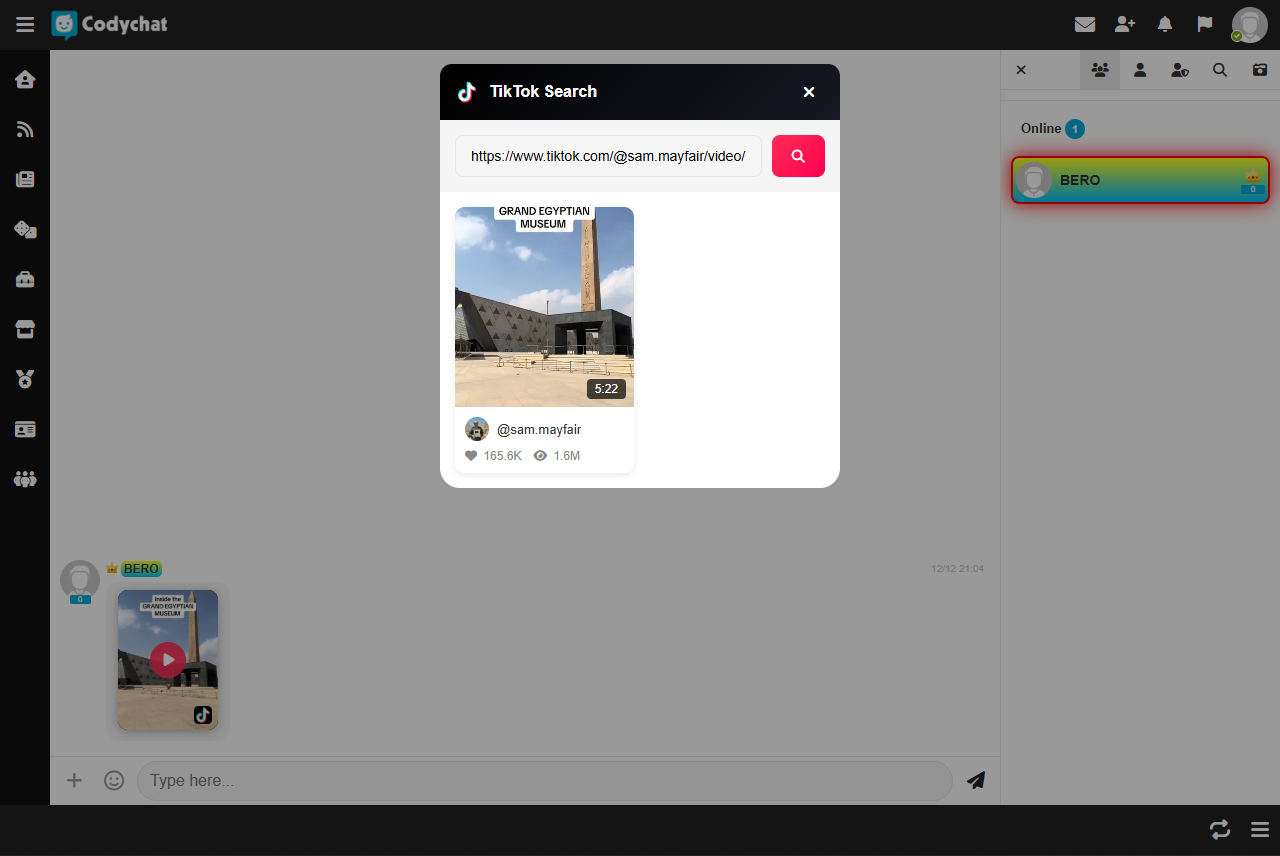Open the @sam.mayfair profile link
Screen dimensions: 1280x856
point(538,429)
